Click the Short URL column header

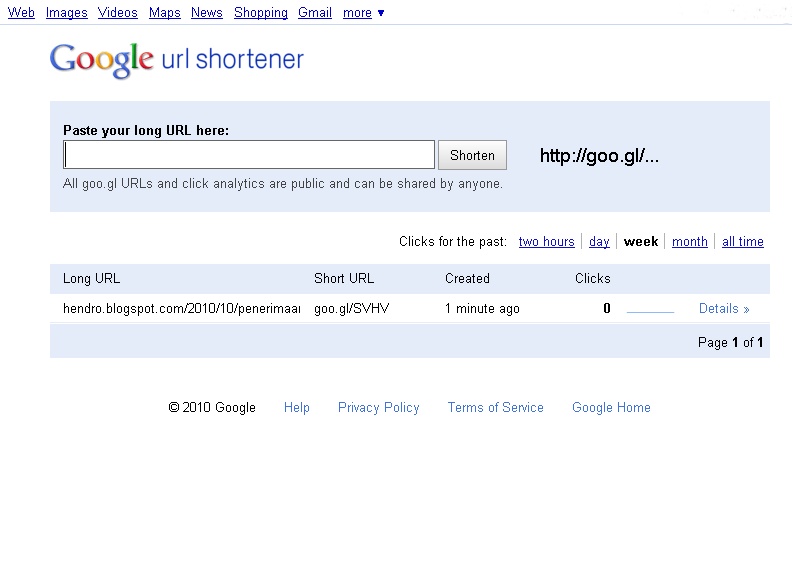coord(344,278)
